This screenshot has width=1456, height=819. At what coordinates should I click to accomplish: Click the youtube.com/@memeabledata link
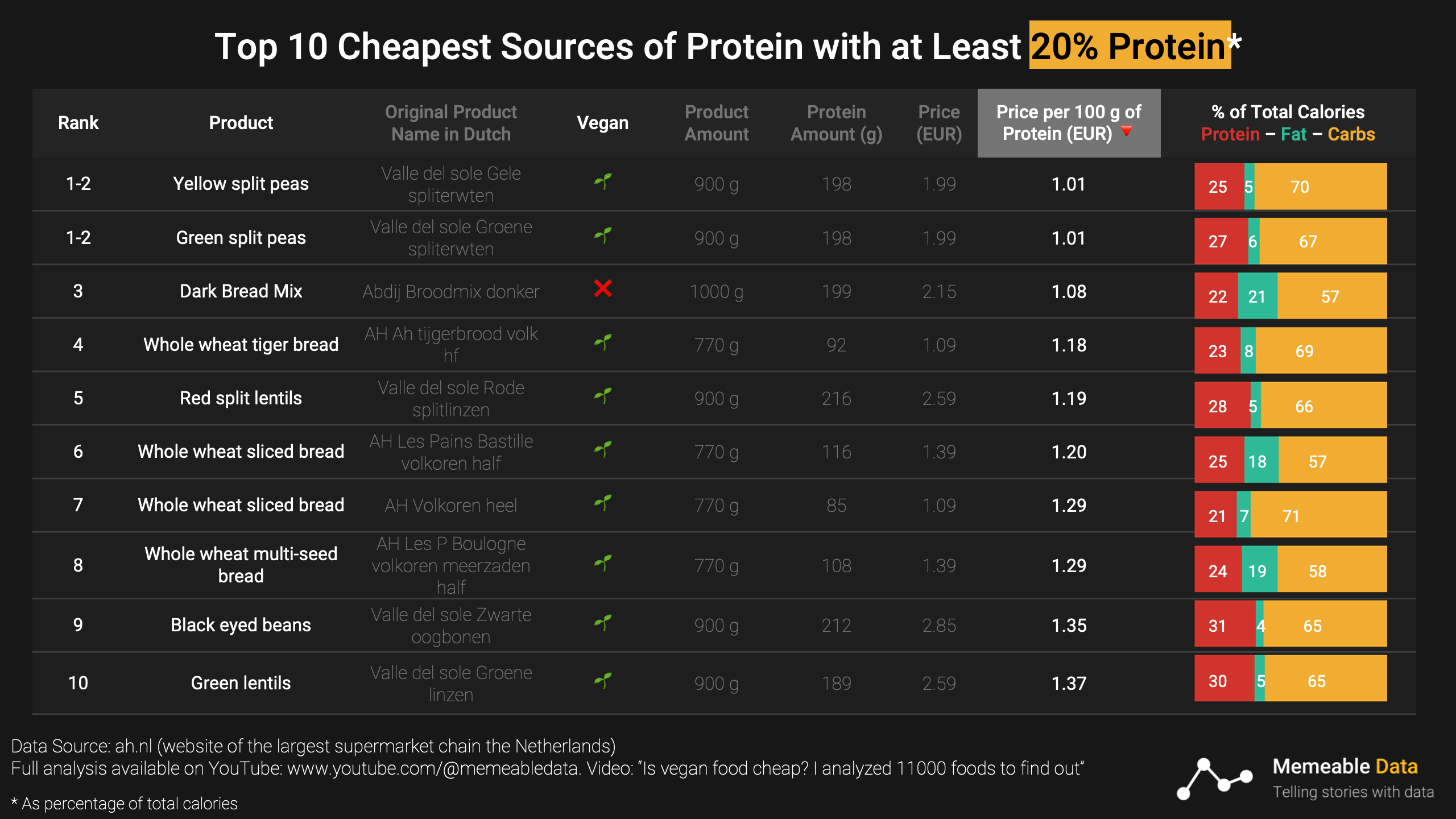[x=433, y=768]
